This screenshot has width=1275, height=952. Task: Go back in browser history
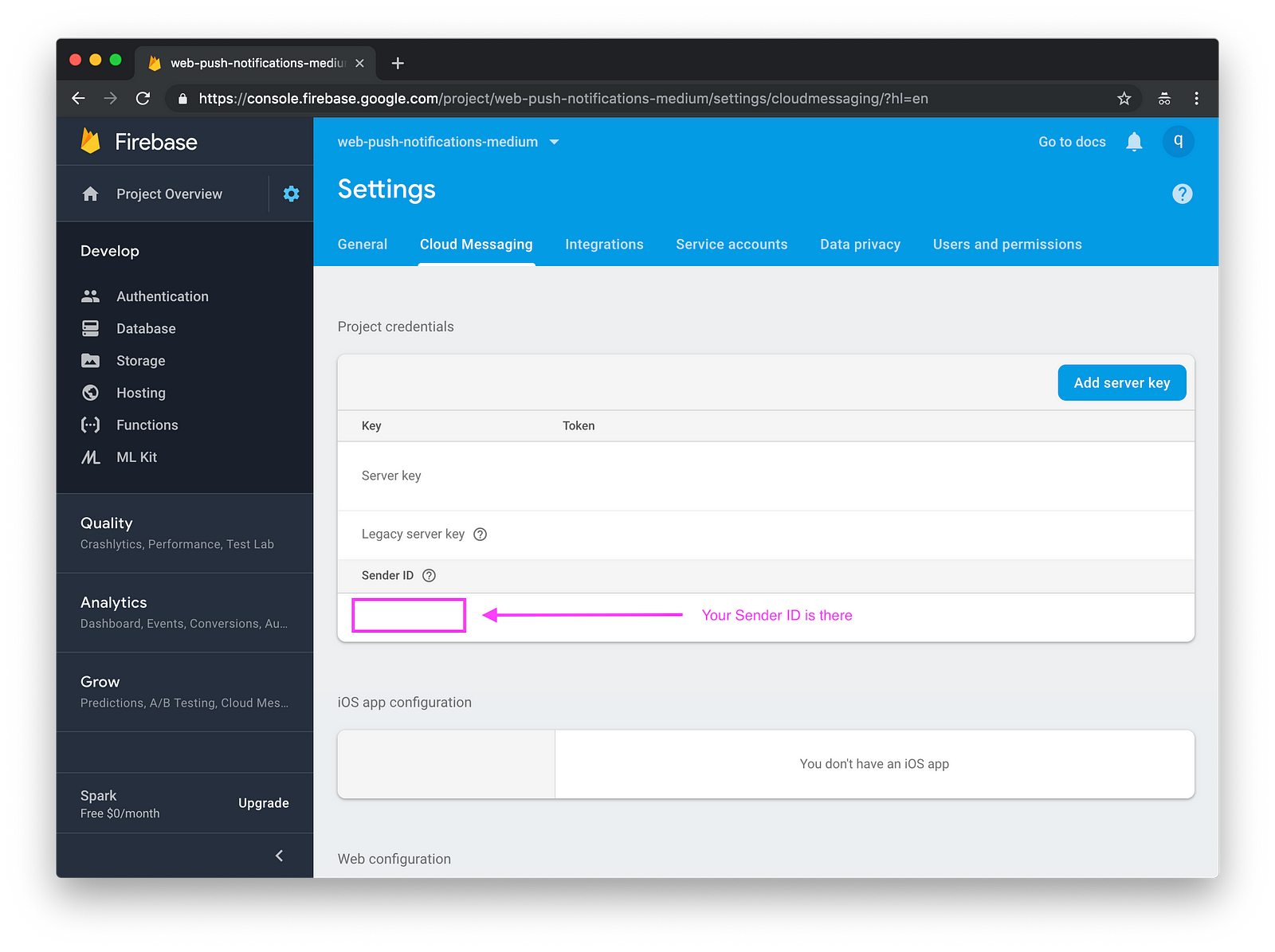(x=78, y=98)
